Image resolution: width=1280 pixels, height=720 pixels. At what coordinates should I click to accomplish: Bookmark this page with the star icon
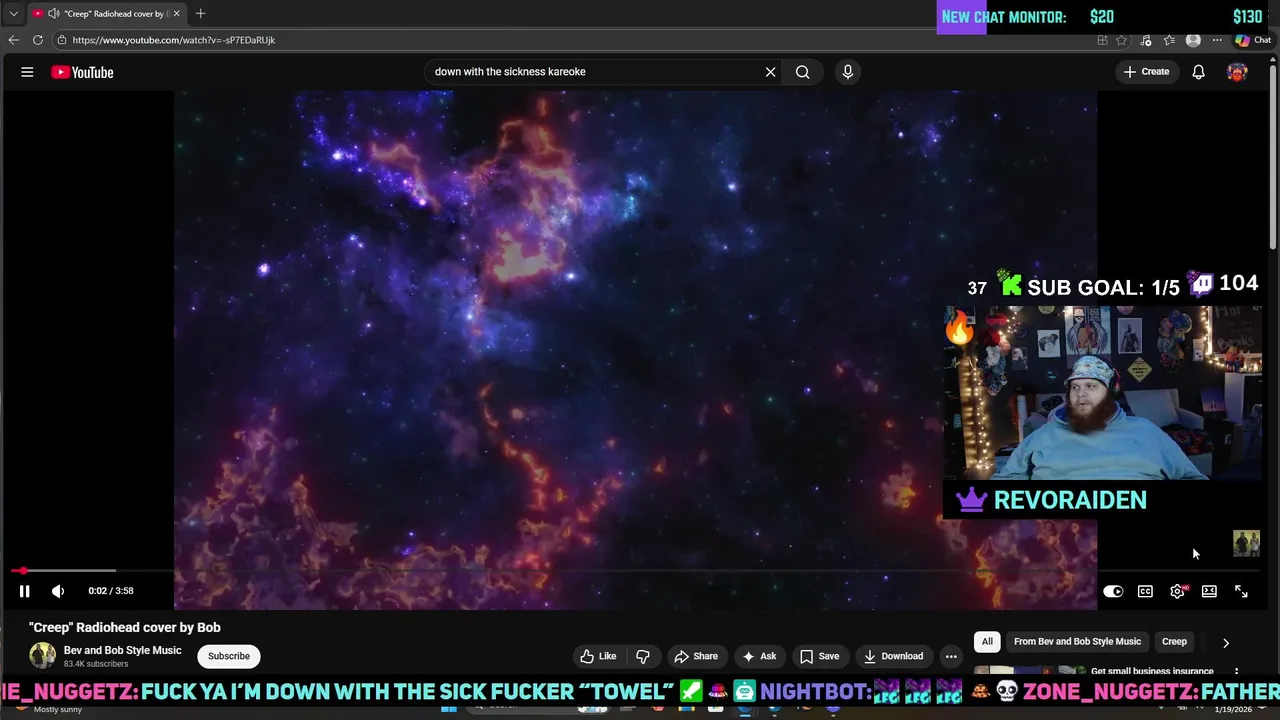[1121, 40]
